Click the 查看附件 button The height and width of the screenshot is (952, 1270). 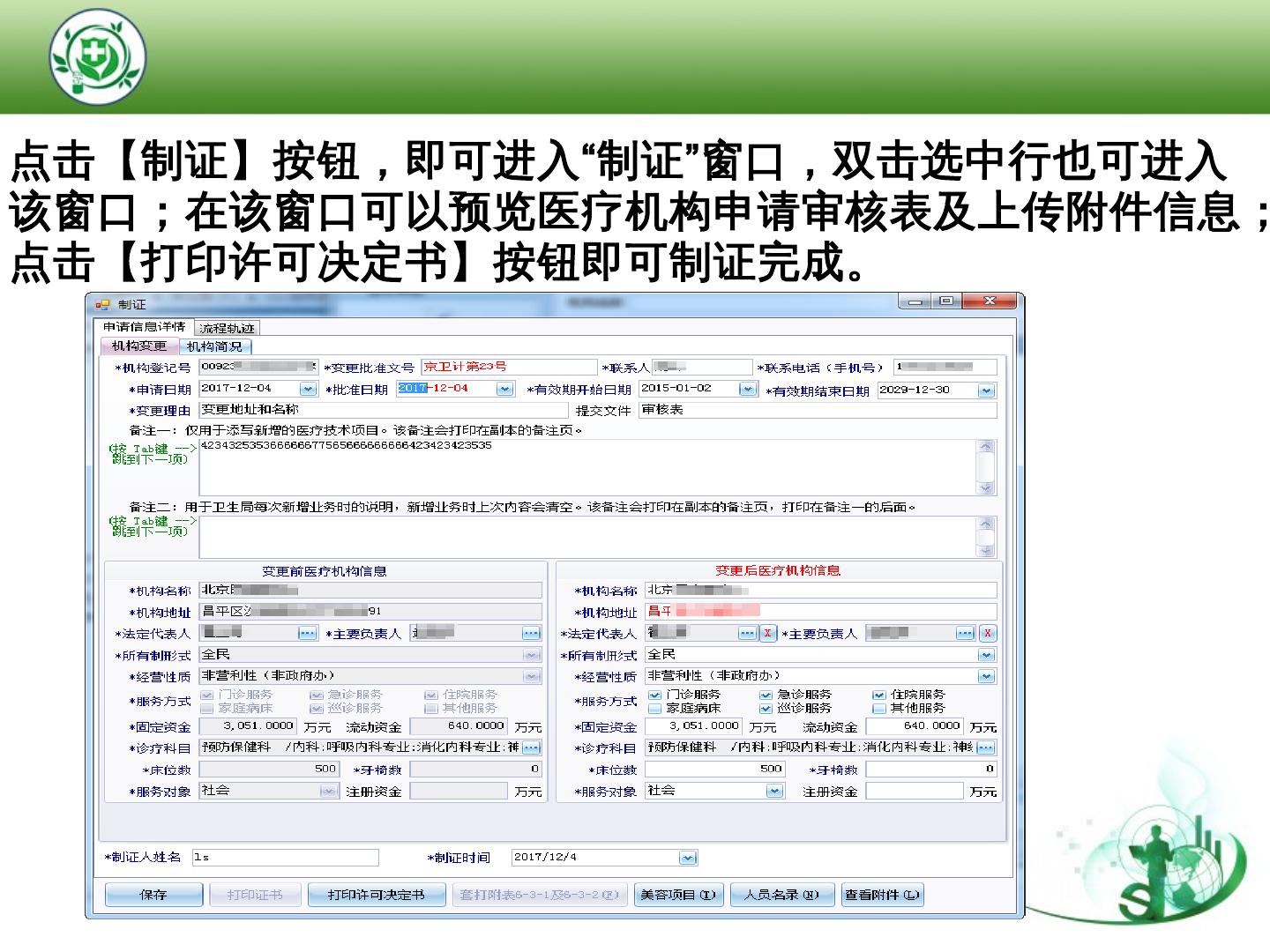point(882,895)
